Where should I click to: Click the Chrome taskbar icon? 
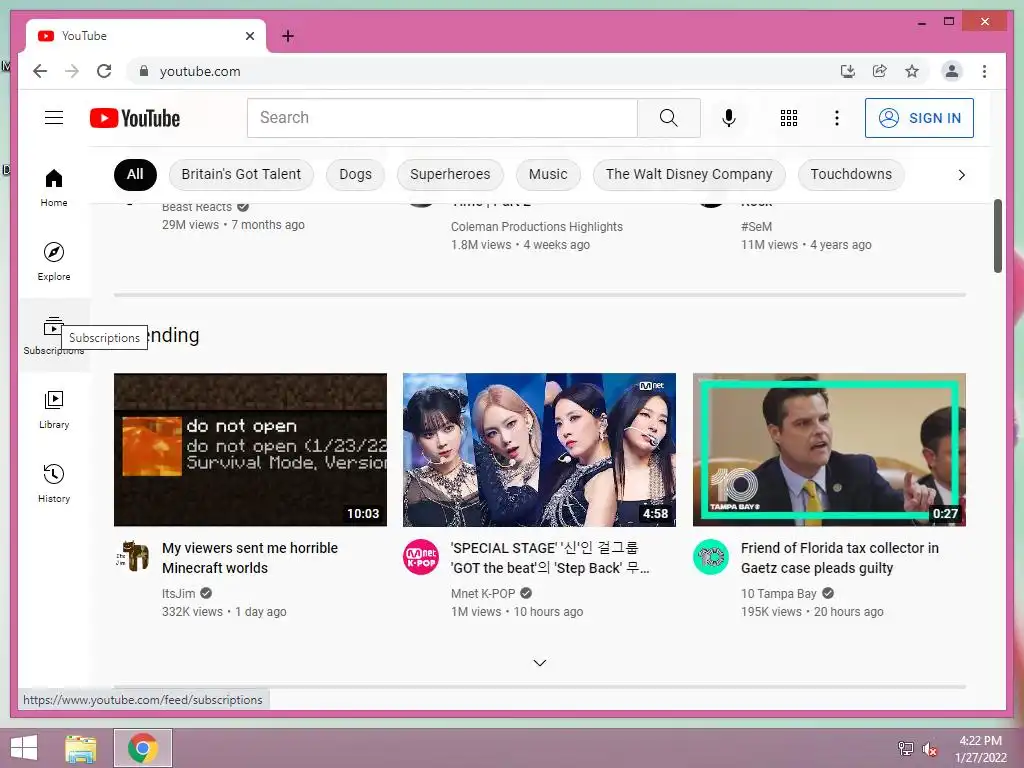(x=143, y=748)
